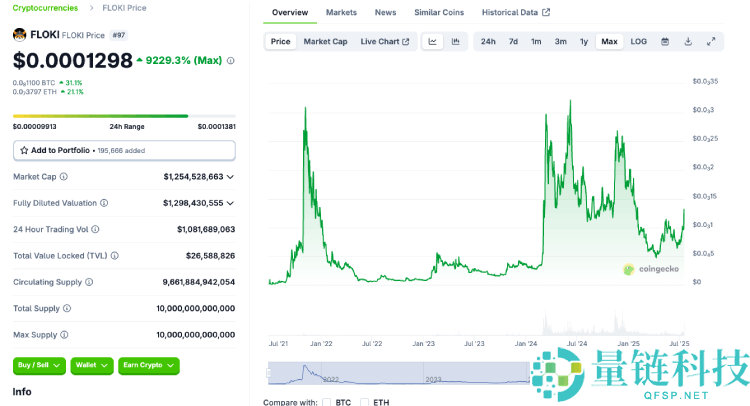Select the 7d time range
This screenshot has height=406, width=750.
click(513, 41)
